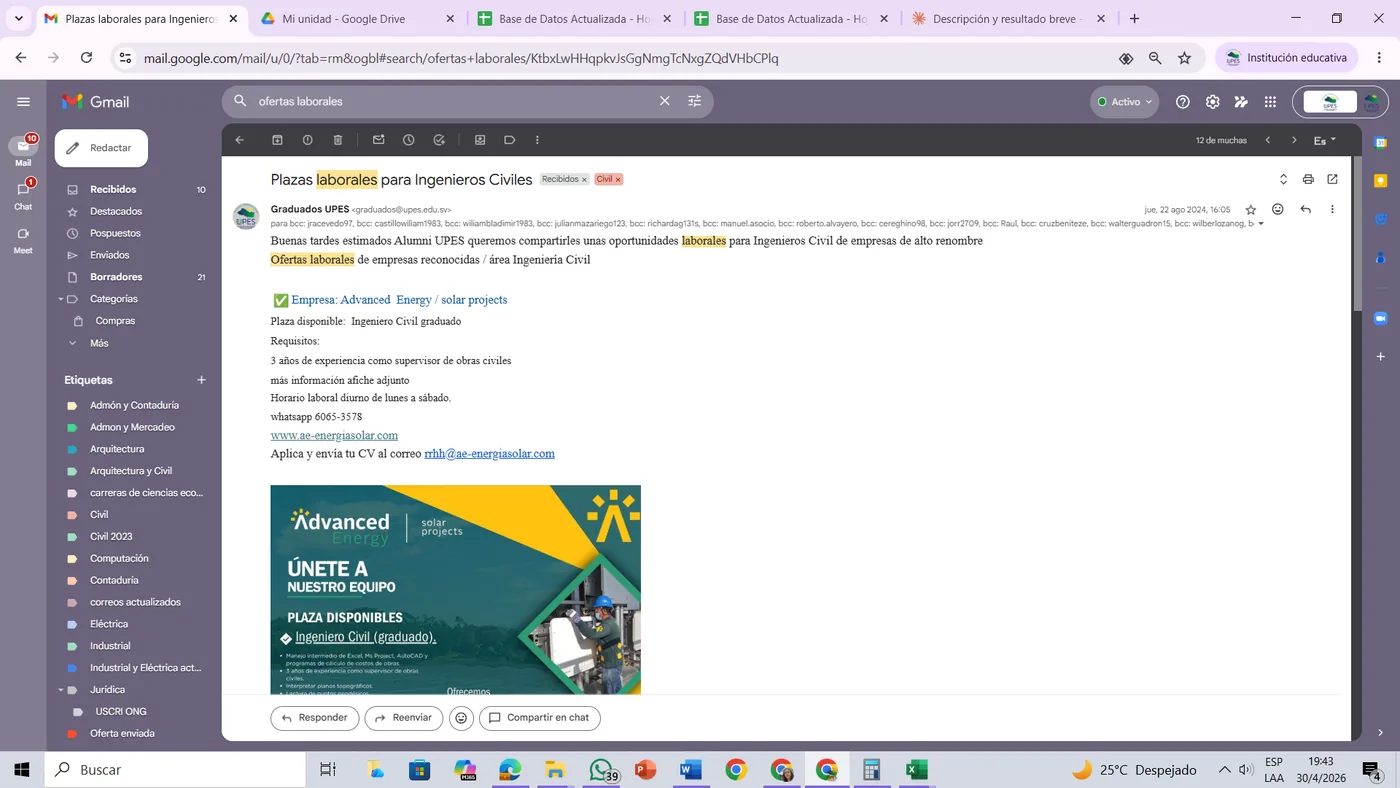Screen dimensions: 1400x788
Task: Open Google Calendar in side panel
Action: click(1381, 143)
